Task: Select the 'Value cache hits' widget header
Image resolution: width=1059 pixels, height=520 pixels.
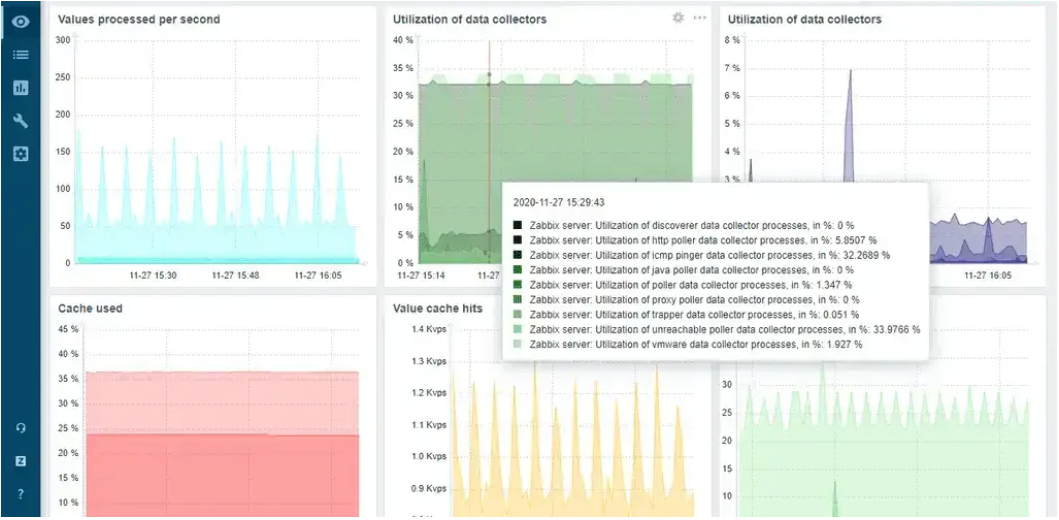Action: [439, 309]
